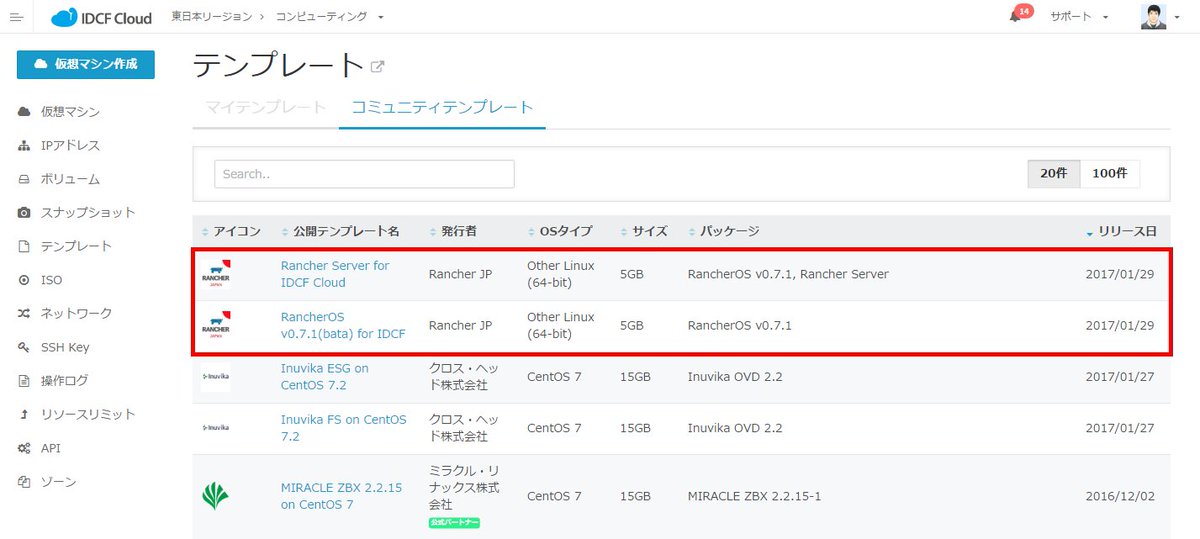1200x539 pixels.
Task: Open Rancher Server for IDCF Cloud template
Action: (335, 274)
